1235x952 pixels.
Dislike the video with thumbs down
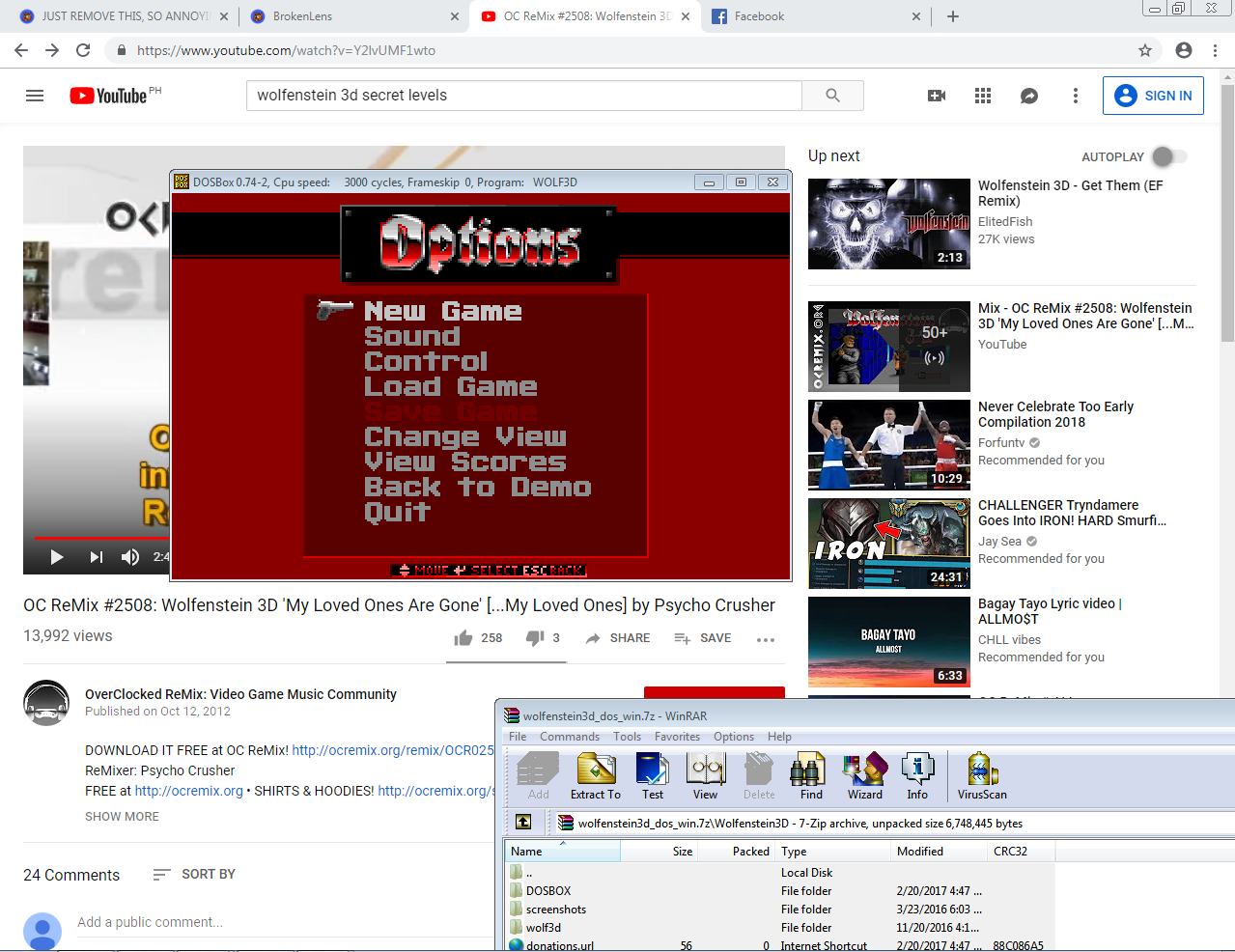(535, 638)
